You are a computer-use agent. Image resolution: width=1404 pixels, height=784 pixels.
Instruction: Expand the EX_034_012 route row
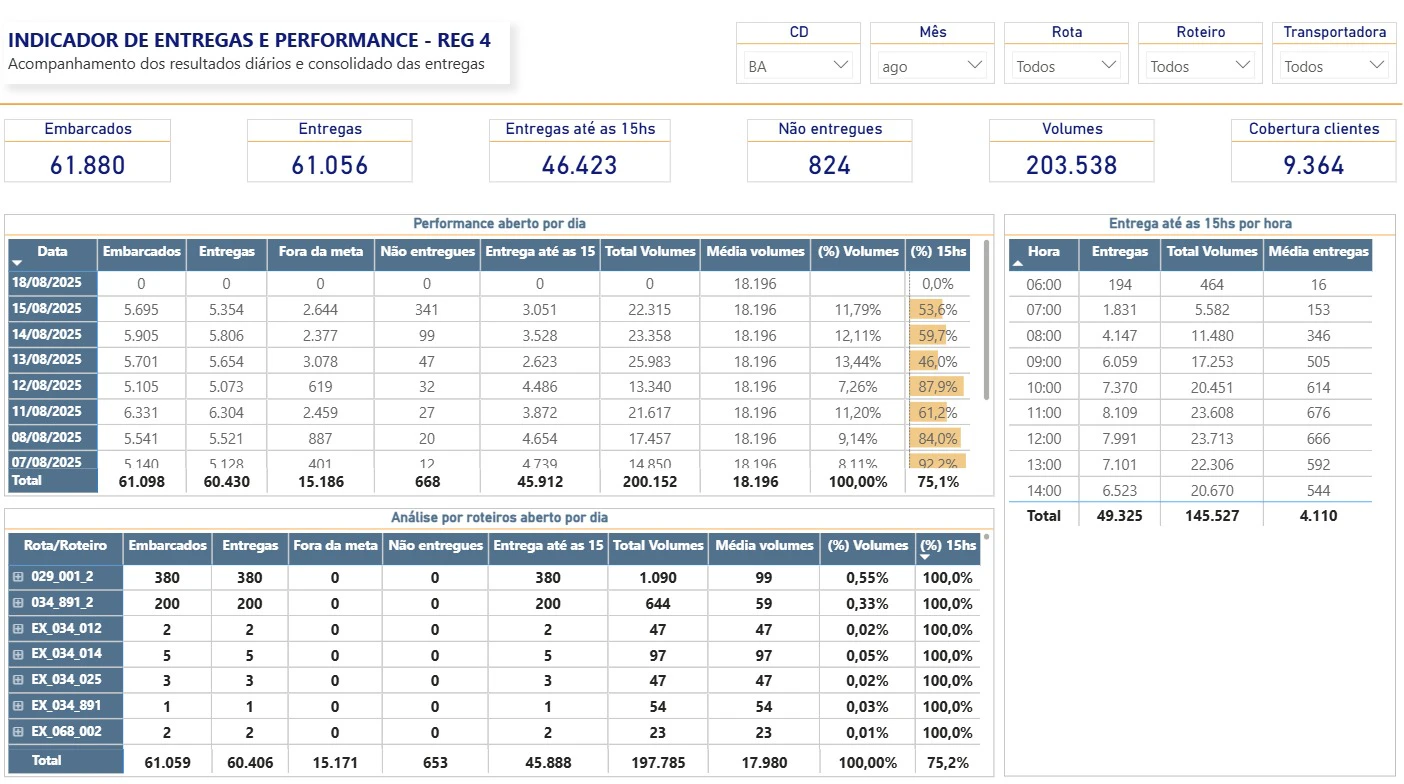pyautogui.click(x=18, y=628)
